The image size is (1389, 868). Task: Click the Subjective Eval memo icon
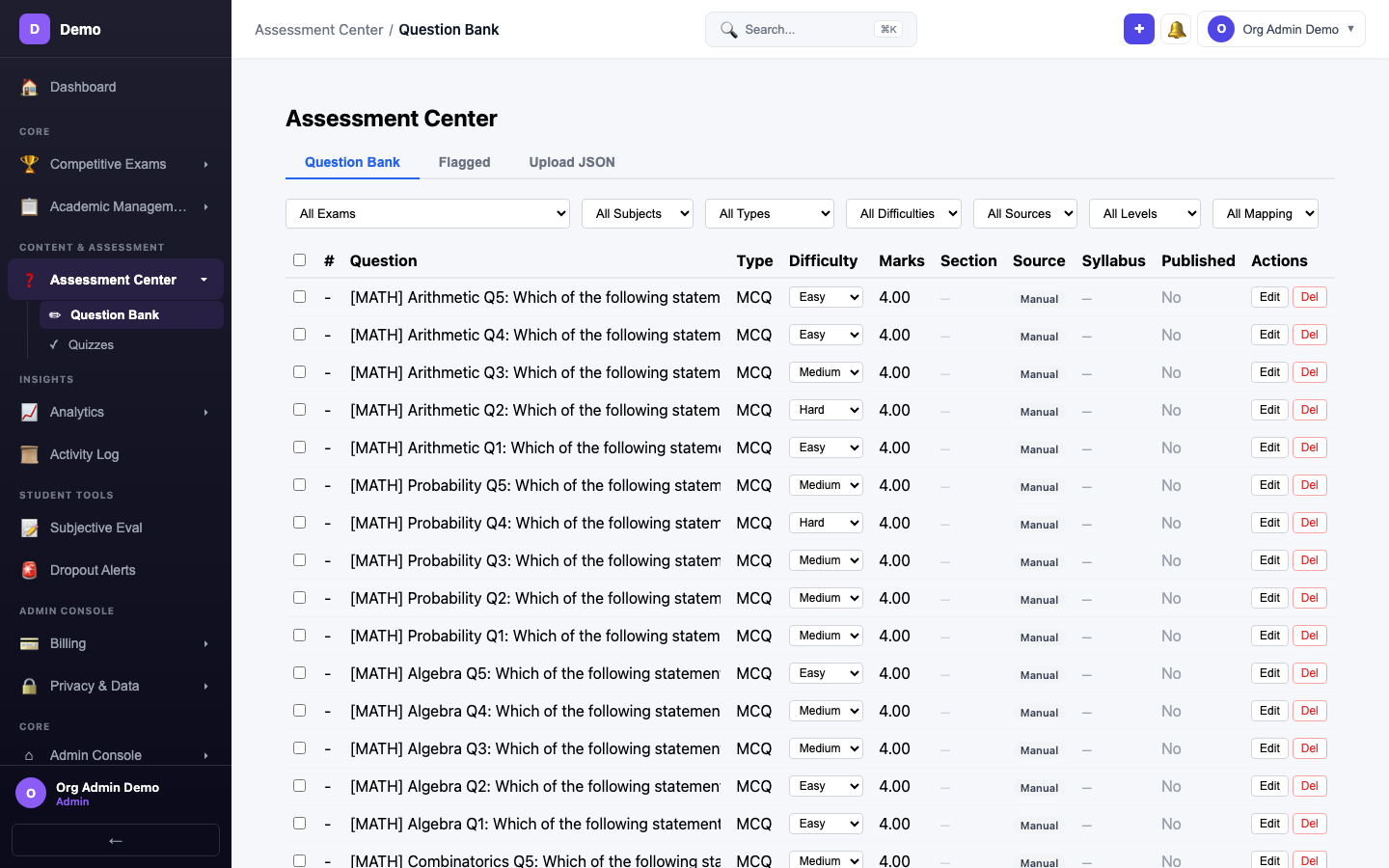(29, 528)
